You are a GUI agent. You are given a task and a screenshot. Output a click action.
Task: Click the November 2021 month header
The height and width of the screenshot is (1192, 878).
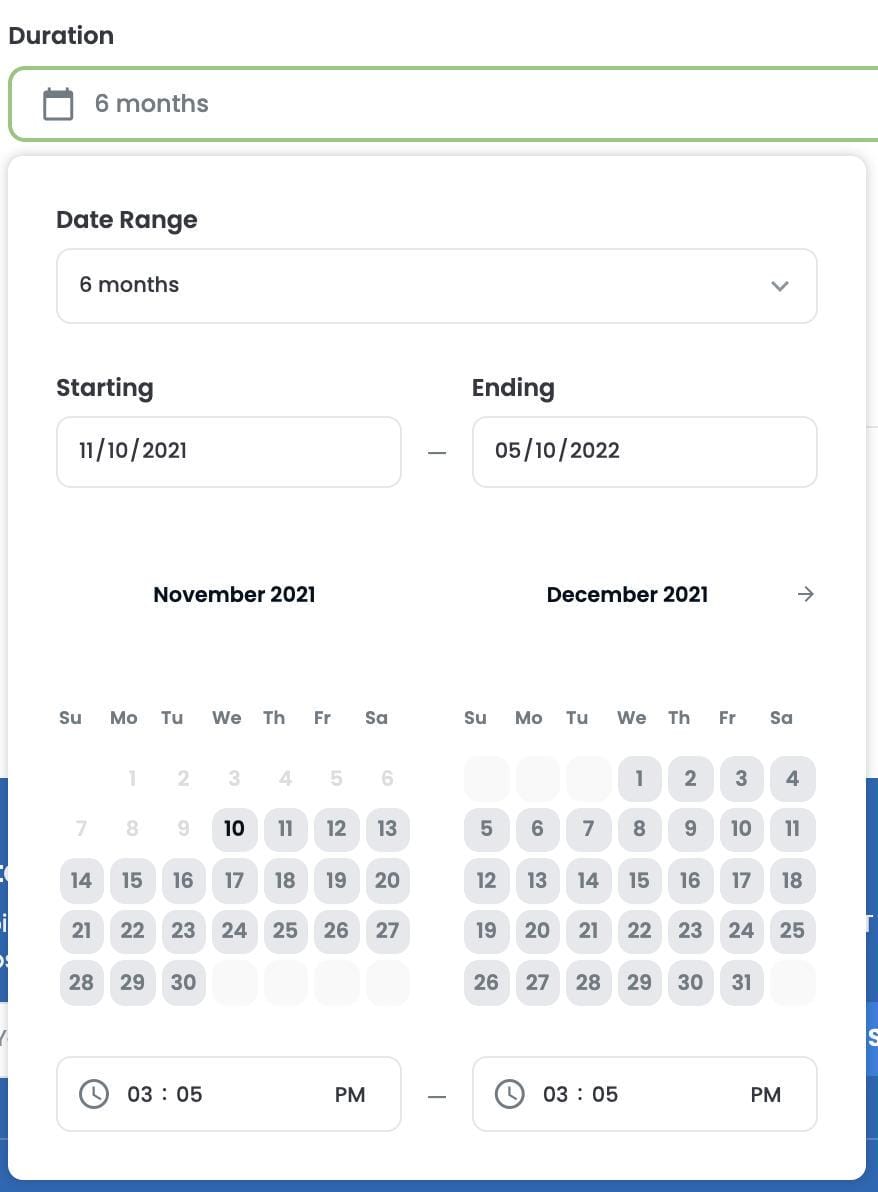(234, 594)
